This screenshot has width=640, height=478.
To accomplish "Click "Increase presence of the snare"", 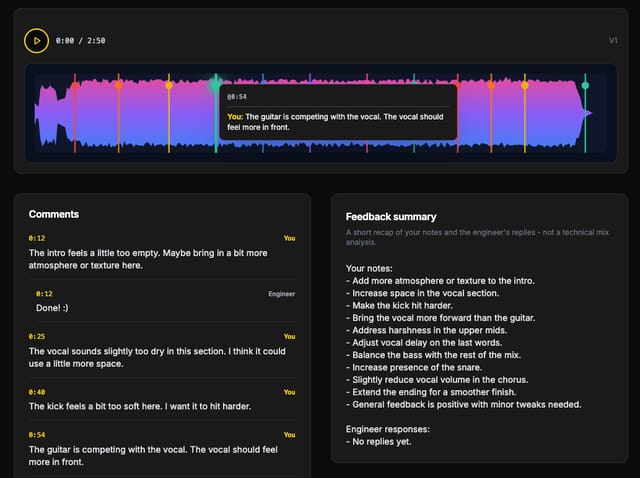I will click(x=414, y=367).
